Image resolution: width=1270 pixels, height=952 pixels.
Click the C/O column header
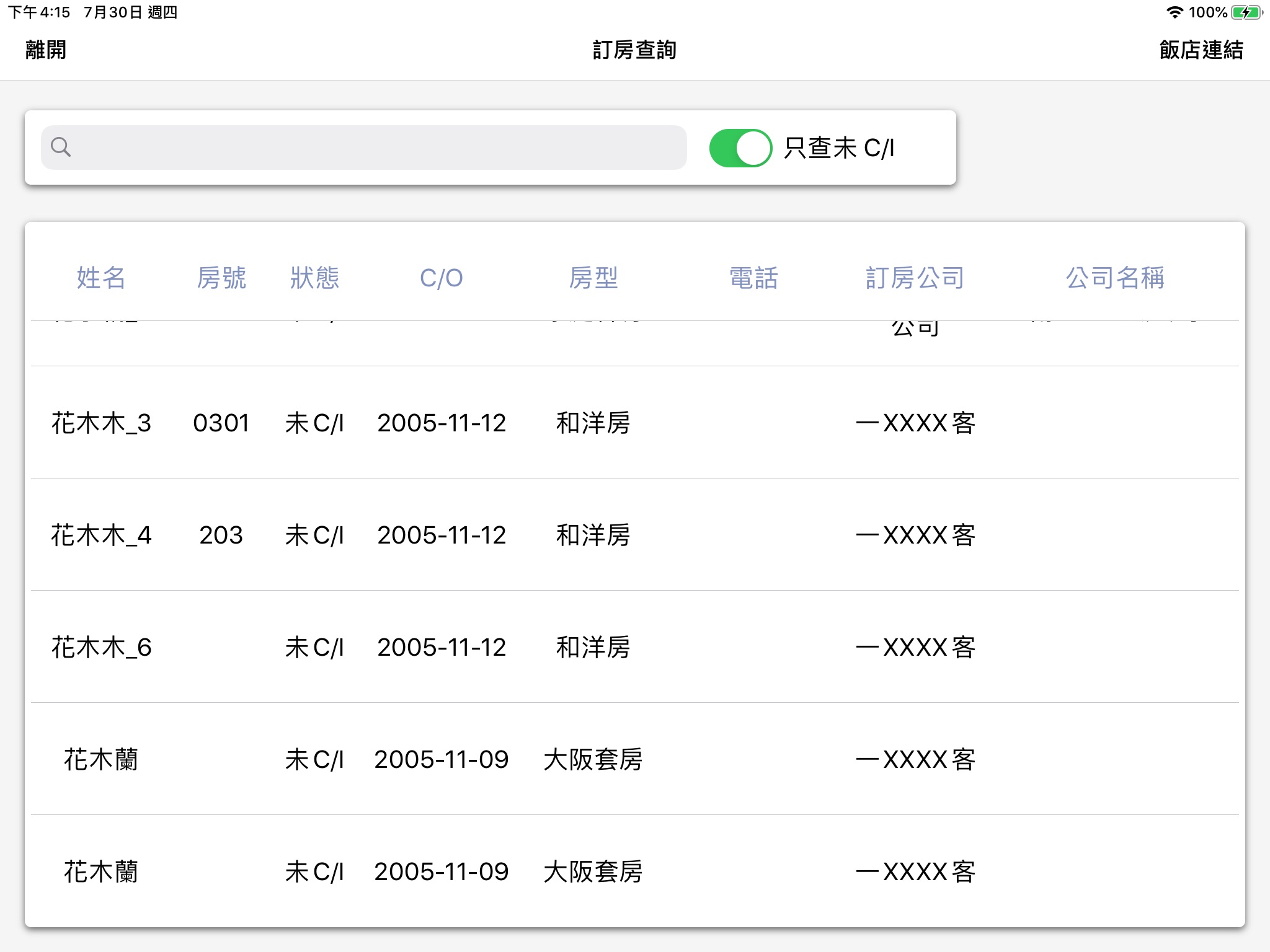(x=442, y=278)
